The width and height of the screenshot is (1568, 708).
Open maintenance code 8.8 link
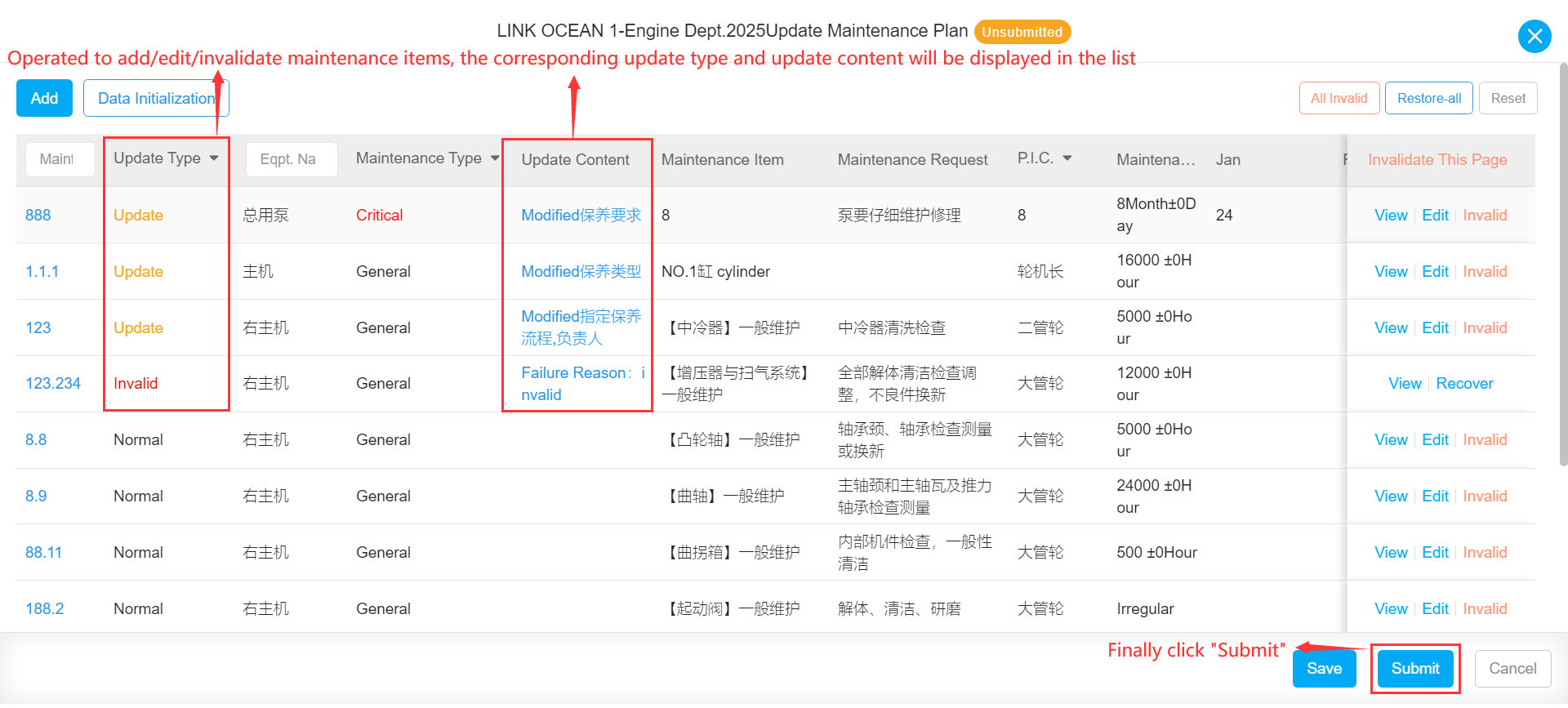tap(36, 440)
